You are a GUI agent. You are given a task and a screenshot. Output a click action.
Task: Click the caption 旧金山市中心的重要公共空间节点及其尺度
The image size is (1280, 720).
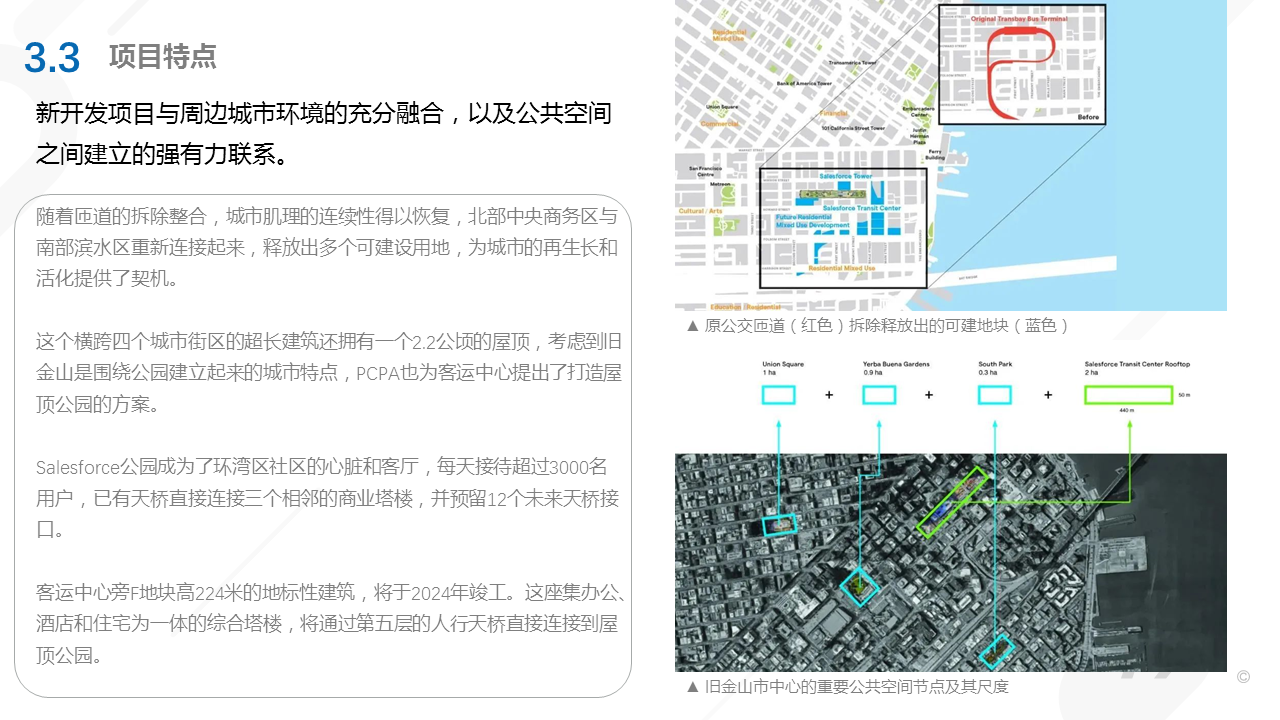click(848, 686)
